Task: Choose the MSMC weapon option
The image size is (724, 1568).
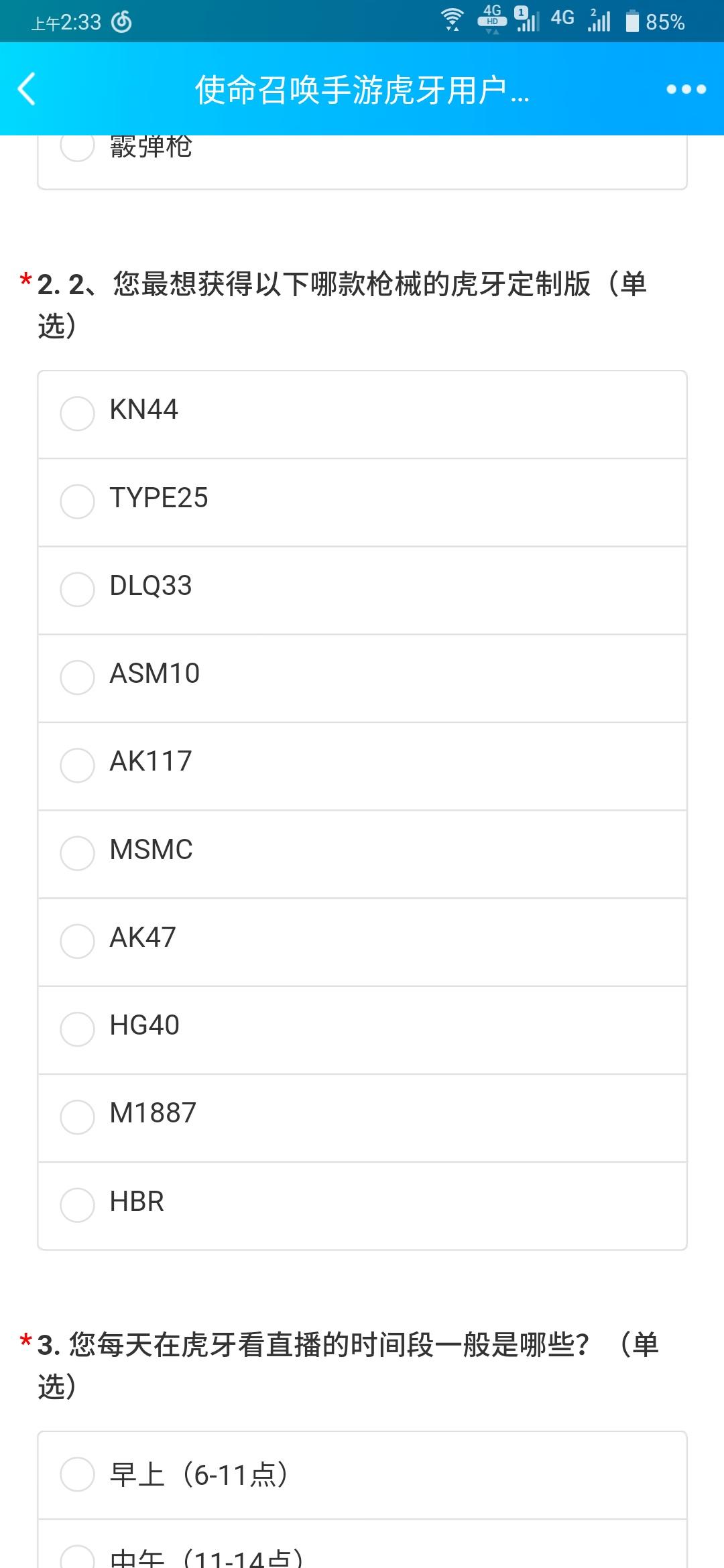Action: (362, 854)
